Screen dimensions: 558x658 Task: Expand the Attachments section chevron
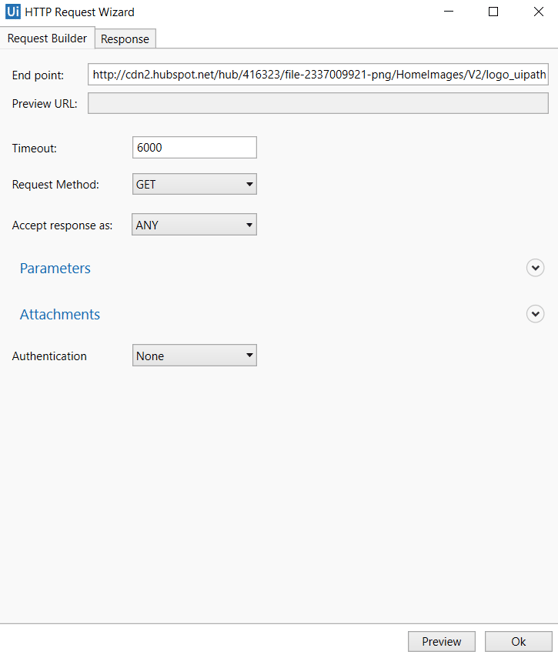pos(535,314)
